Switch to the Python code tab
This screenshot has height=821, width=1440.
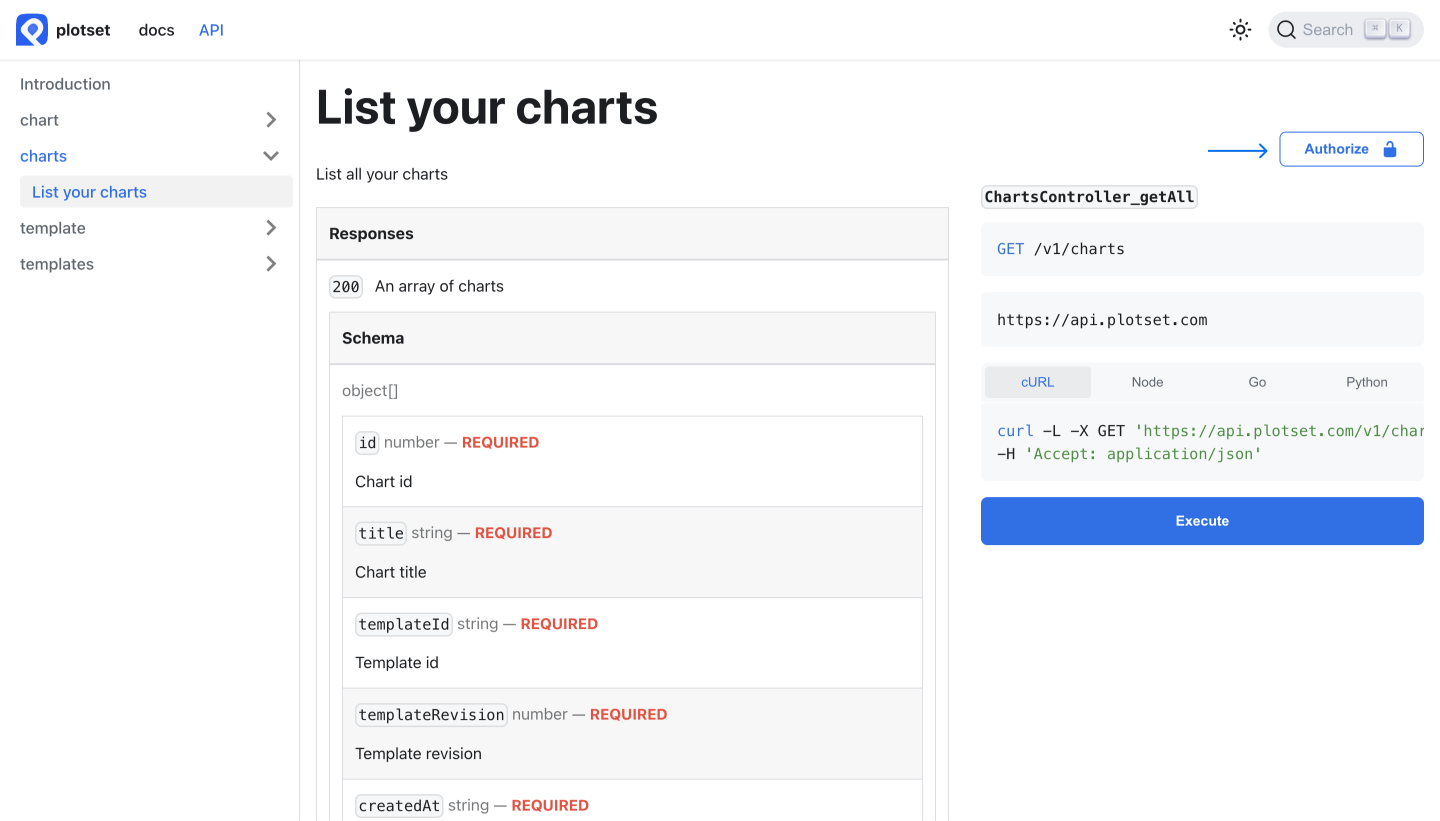pos(1366,381)
